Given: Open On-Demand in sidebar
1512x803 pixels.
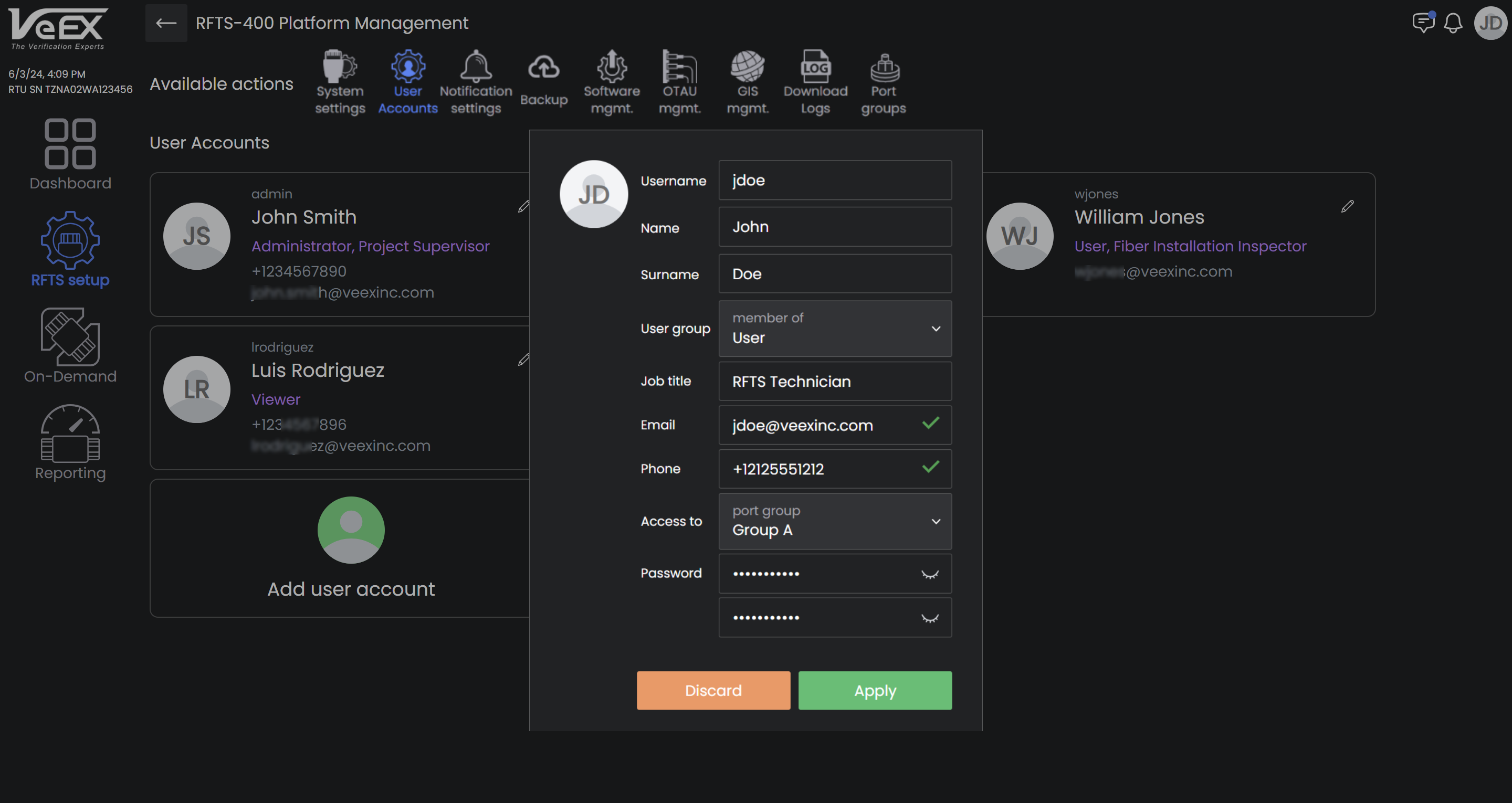Looking at the screenshot, I should (70, 346).
